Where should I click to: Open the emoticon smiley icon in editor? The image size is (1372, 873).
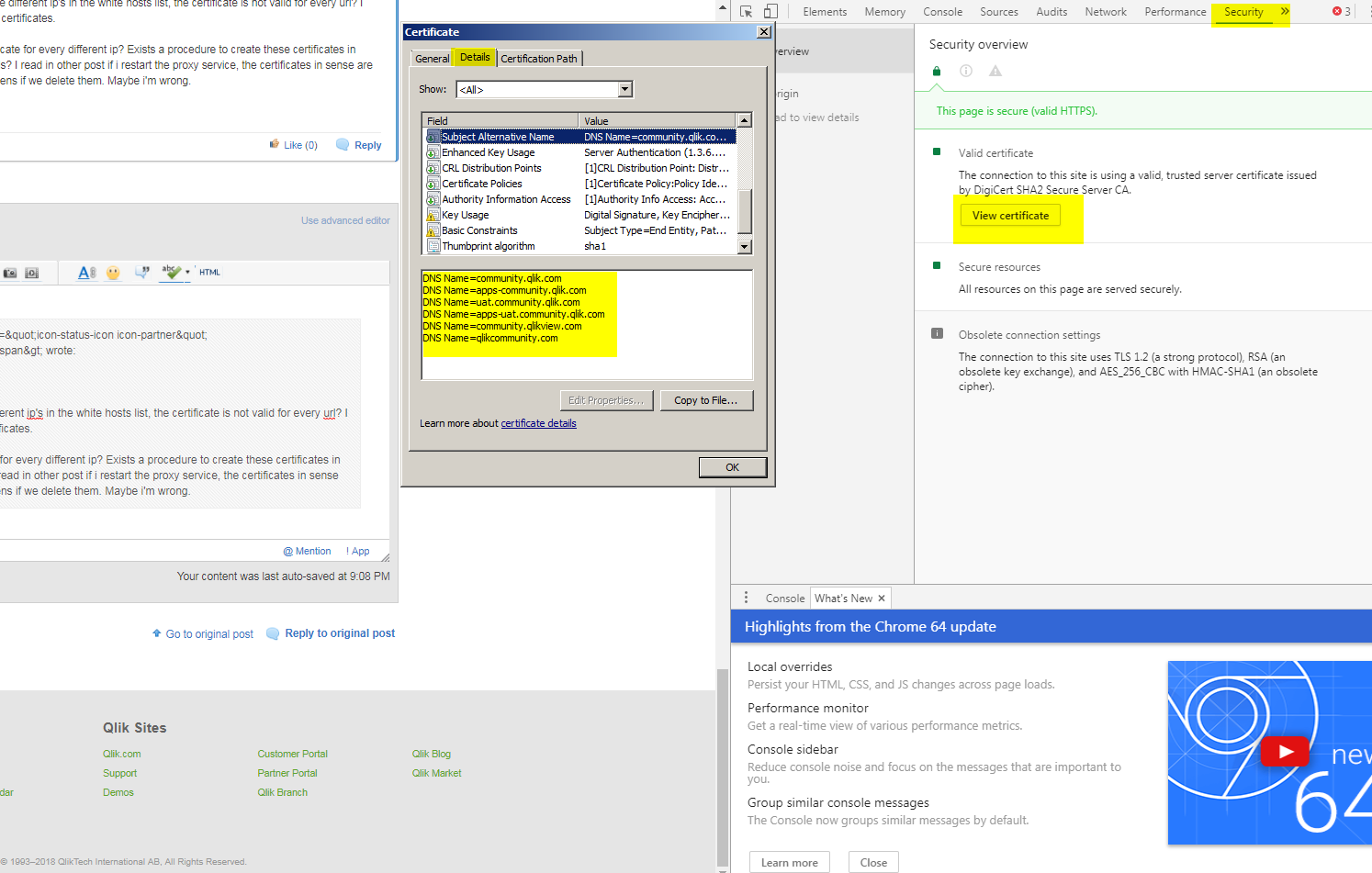coord(113,273)
